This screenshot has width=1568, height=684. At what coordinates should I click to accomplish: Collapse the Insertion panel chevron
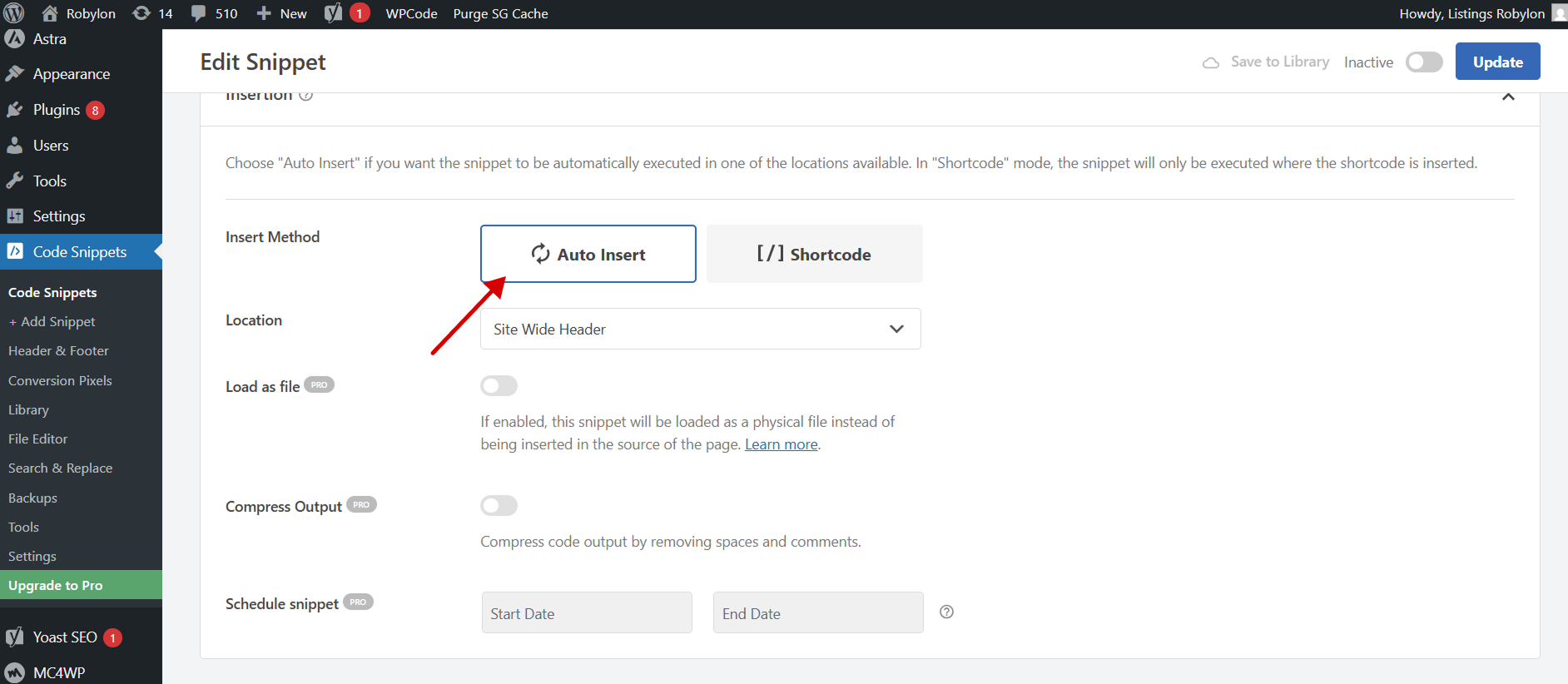[x=1508, y=97]
